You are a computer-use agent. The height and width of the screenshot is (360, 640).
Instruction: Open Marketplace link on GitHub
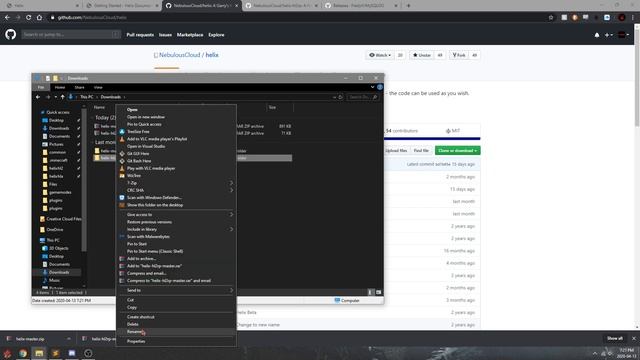coord(190,35)
